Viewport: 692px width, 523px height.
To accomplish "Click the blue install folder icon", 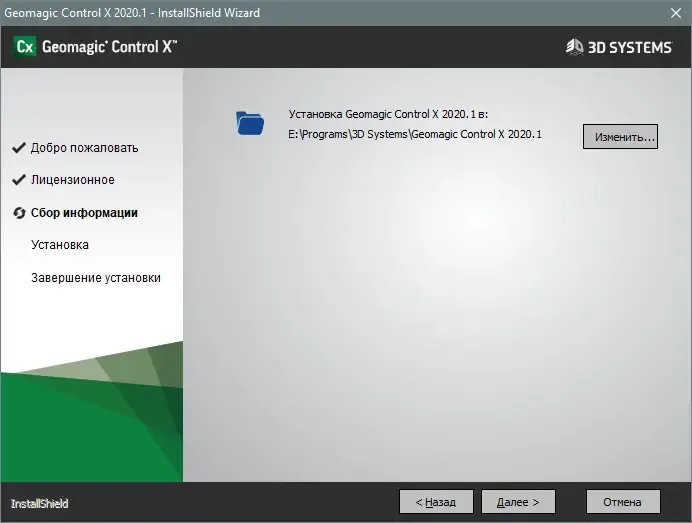I will (250, 123).
